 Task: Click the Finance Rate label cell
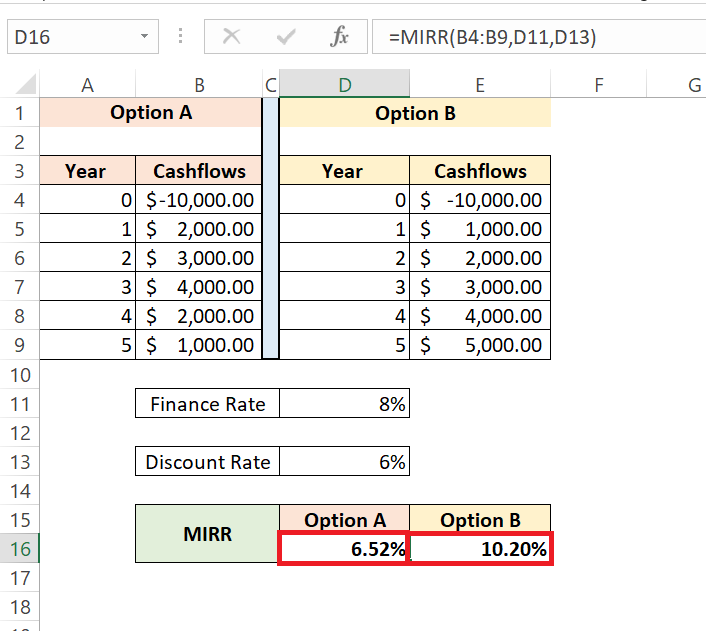(207, 404)
